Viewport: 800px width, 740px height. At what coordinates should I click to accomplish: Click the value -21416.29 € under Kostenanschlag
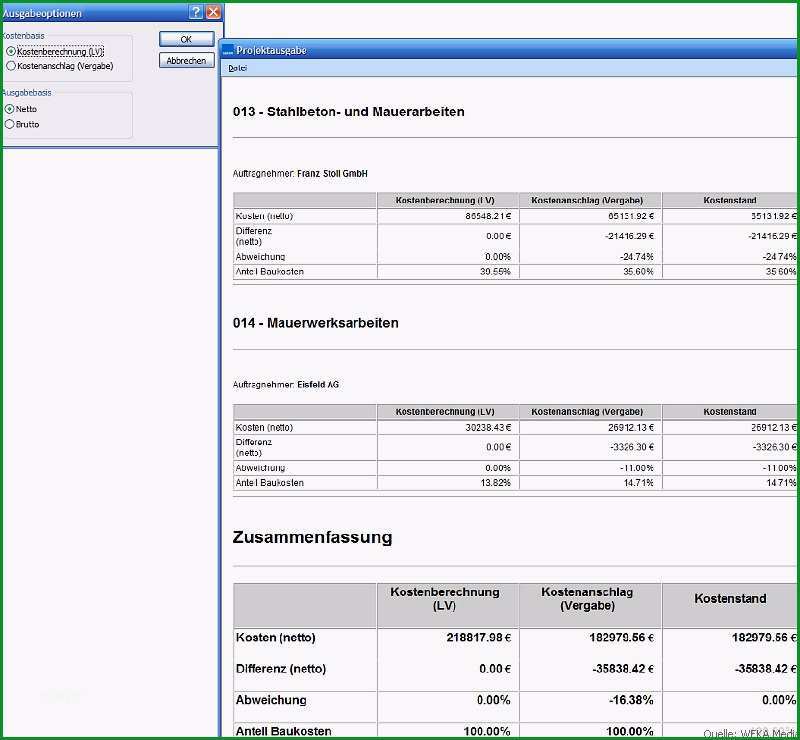[629, 236]
